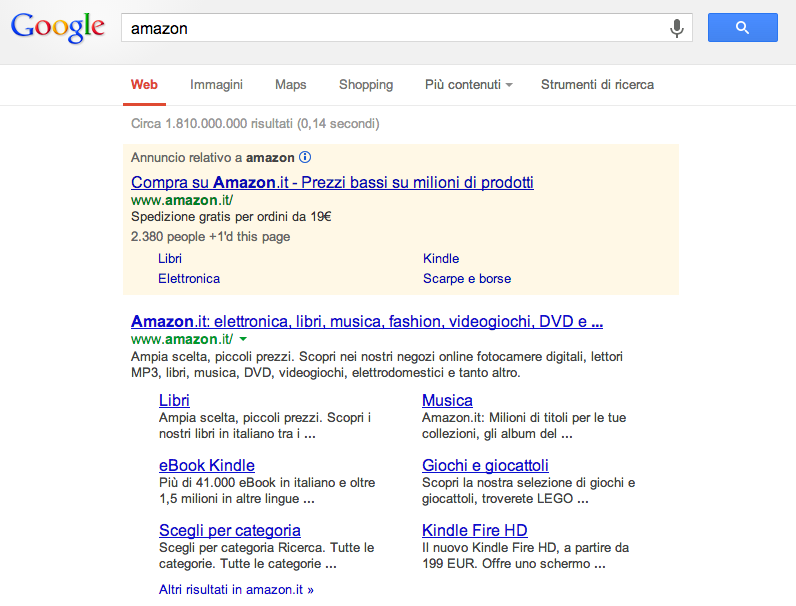Click the Google logo
The image size is (796, 606).
coord(57,28)
